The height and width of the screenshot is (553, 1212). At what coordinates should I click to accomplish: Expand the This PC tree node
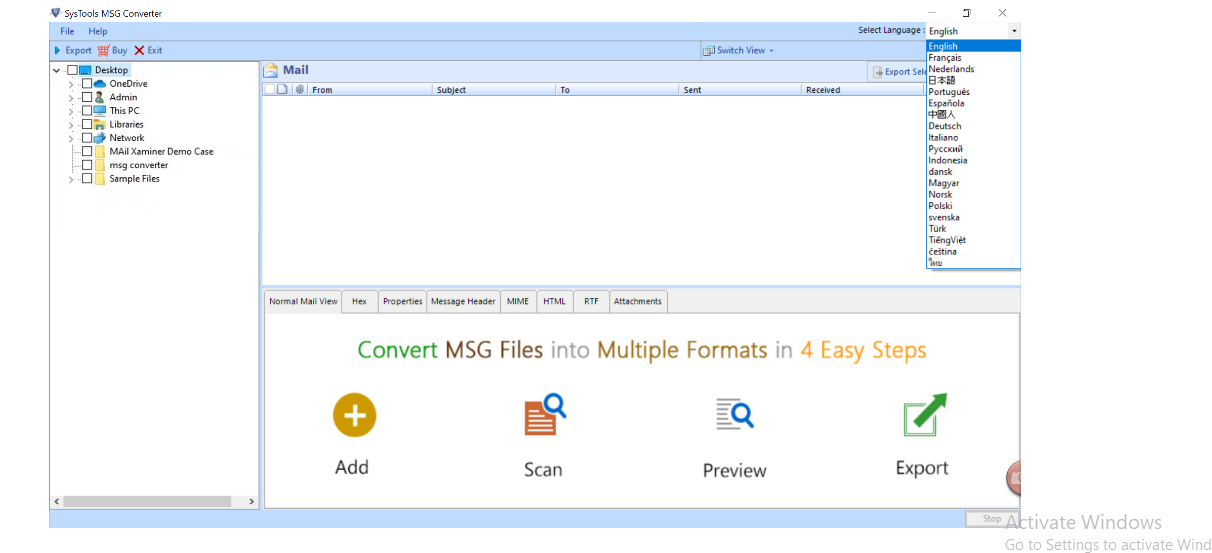[71, 111]
